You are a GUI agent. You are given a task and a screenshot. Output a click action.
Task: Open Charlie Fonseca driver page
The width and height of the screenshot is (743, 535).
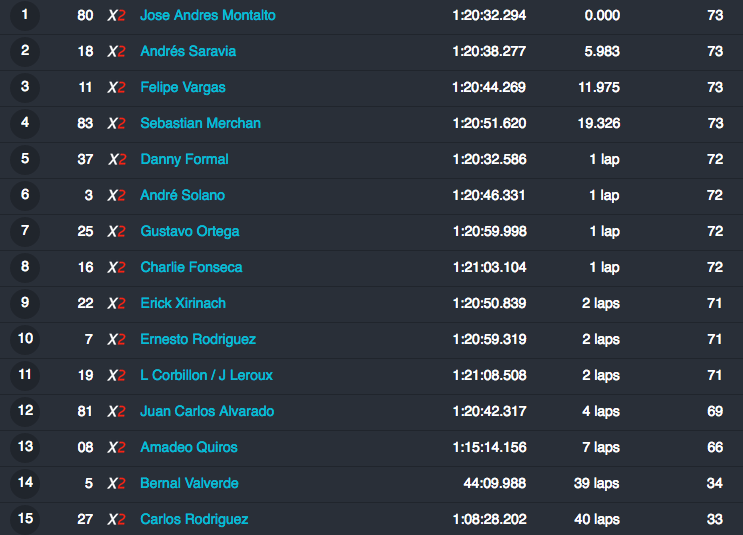coord(191,267)
